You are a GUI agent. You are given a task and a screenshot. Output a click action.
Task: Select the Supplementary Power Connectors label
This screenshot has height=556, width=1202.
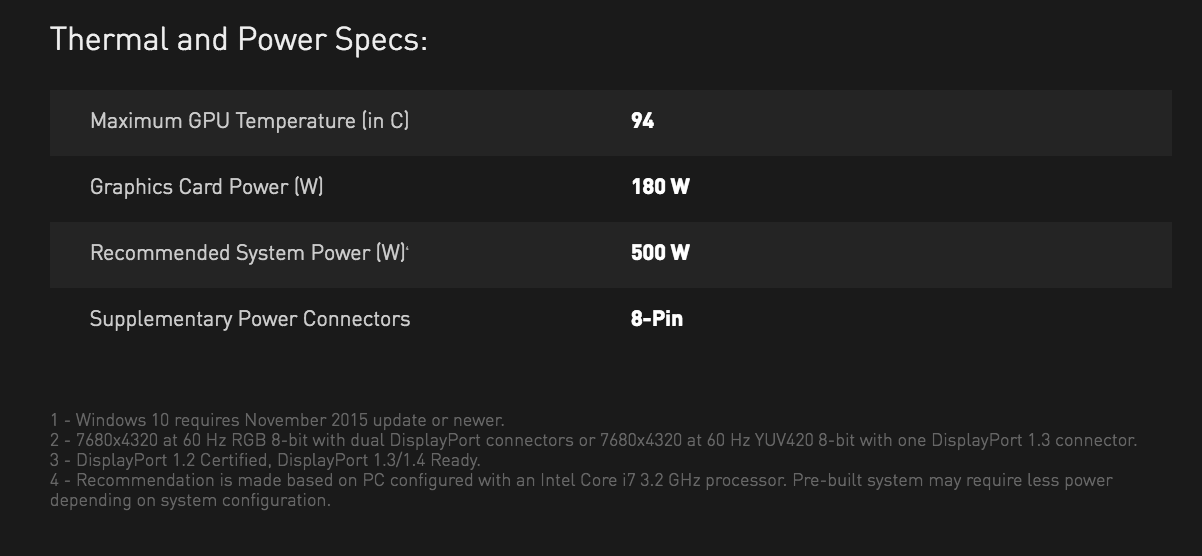(250, 319)
